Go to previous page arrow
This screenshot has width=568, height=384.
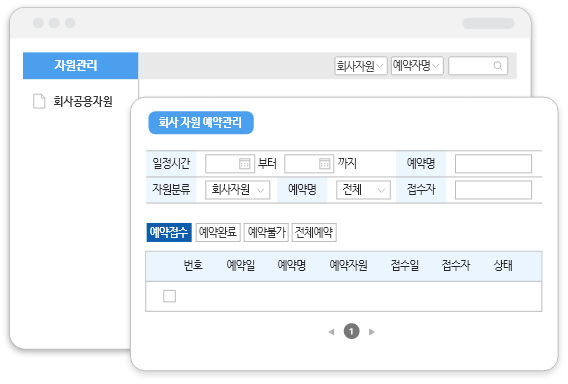tap(331, 332)
